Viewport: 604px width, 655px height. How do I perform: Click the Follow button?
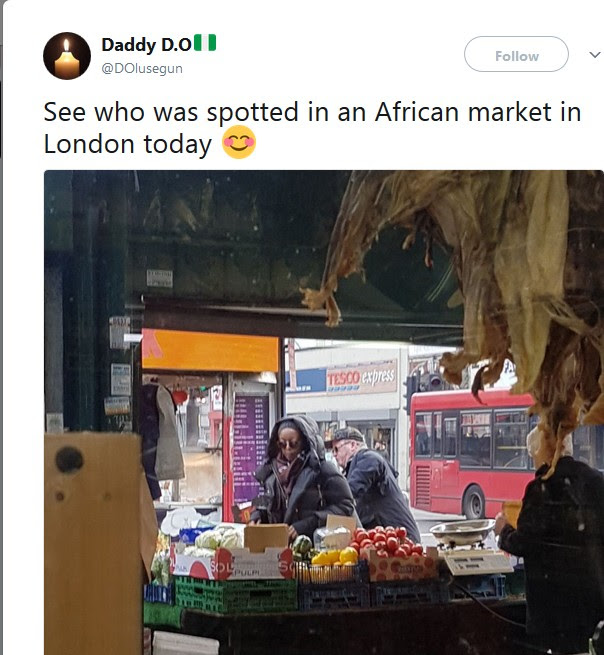coord(516,54)
